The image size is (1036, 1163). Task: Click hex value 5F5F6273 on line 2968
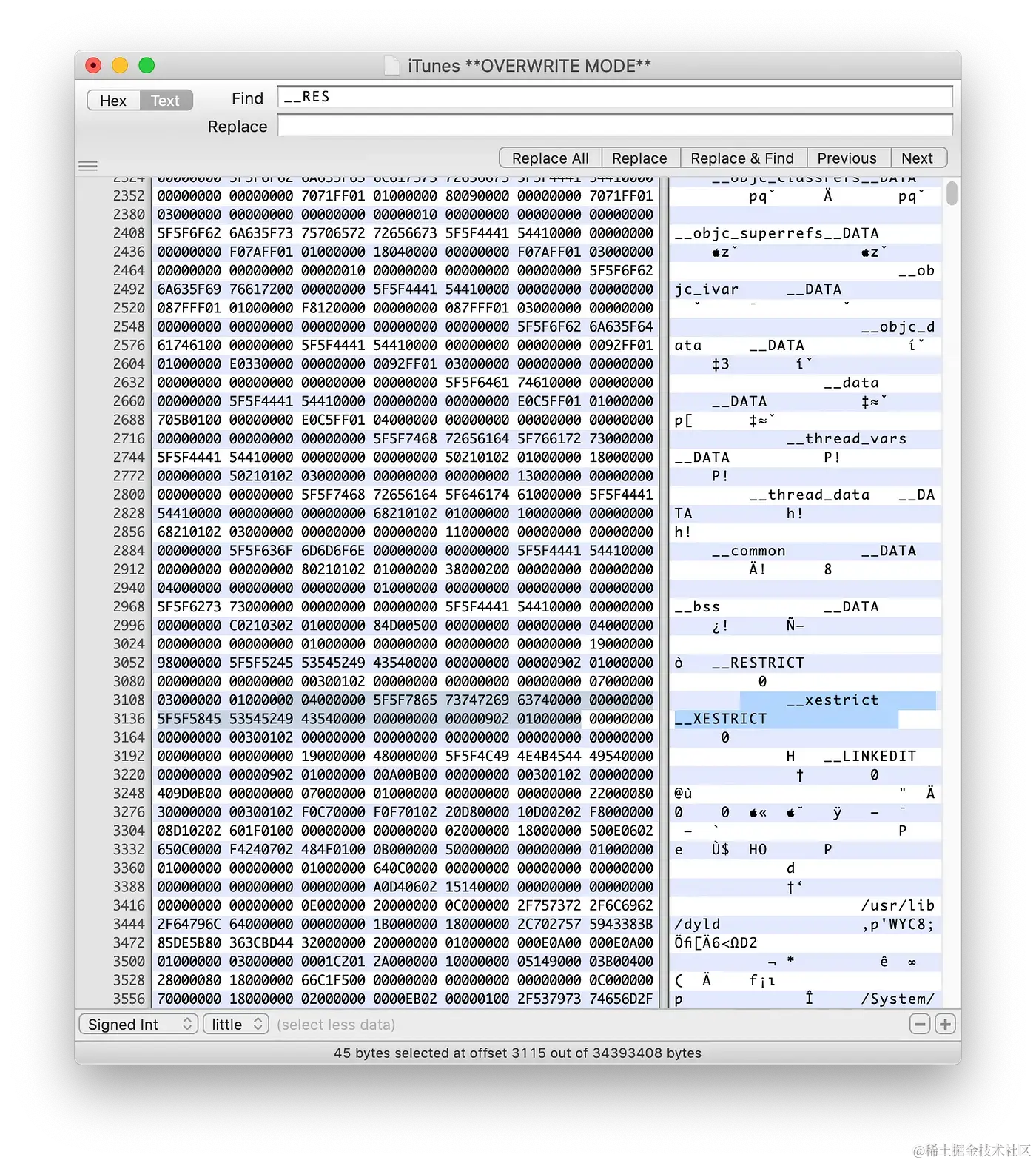(x=189, y=606)
